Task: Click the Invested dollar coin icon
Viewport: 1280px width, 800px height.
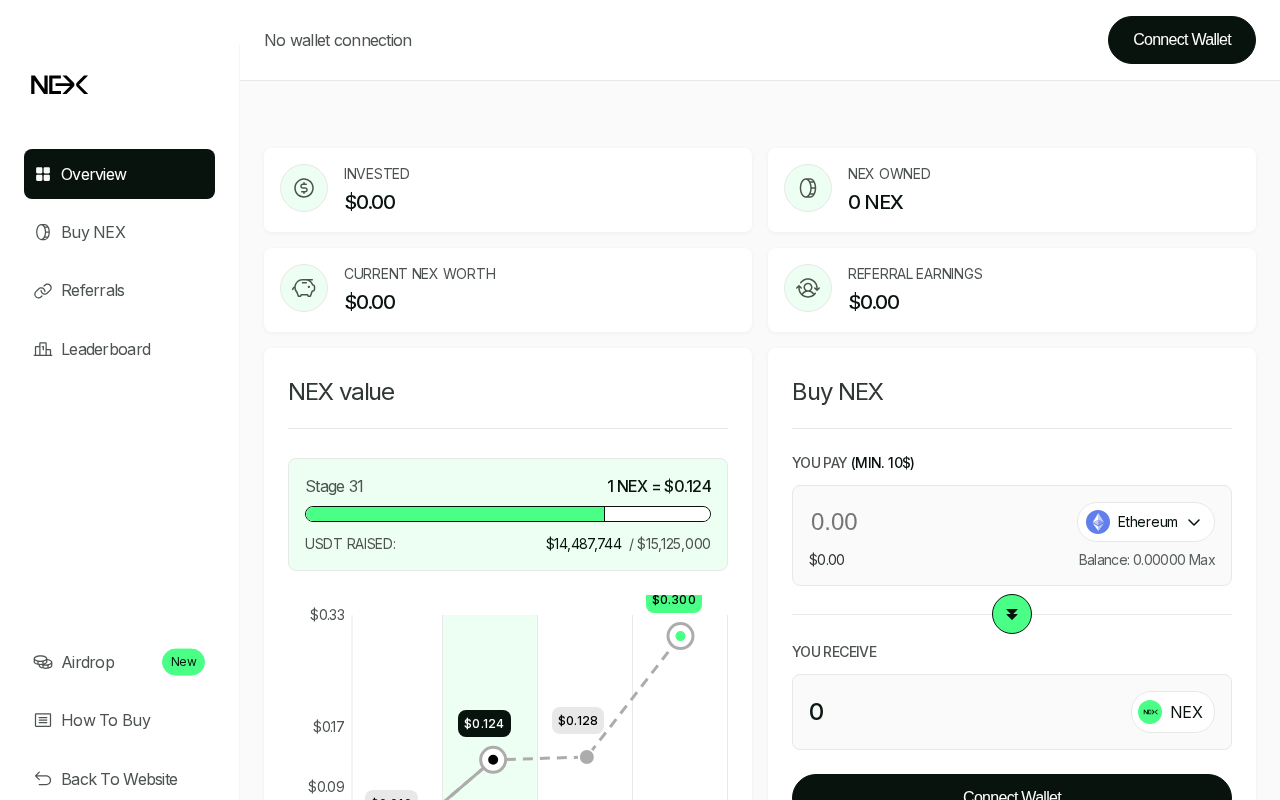Action: [x=304, y=188]
